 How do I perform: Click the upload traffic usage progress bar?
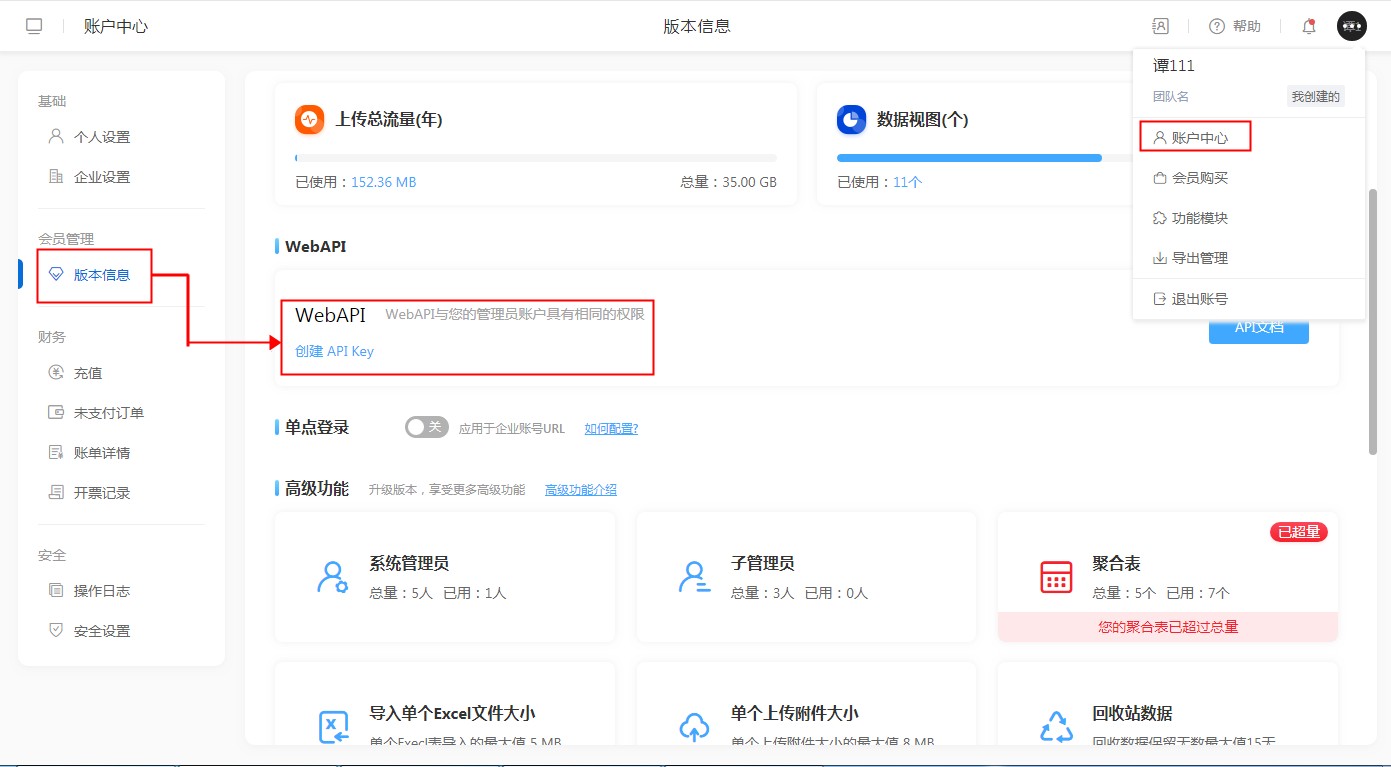pos(535,158)
